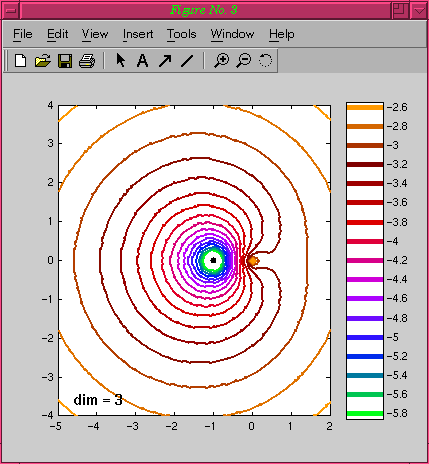Expand the View menu
This screenshot has height=464, width=429.
(x=95, y=34)
